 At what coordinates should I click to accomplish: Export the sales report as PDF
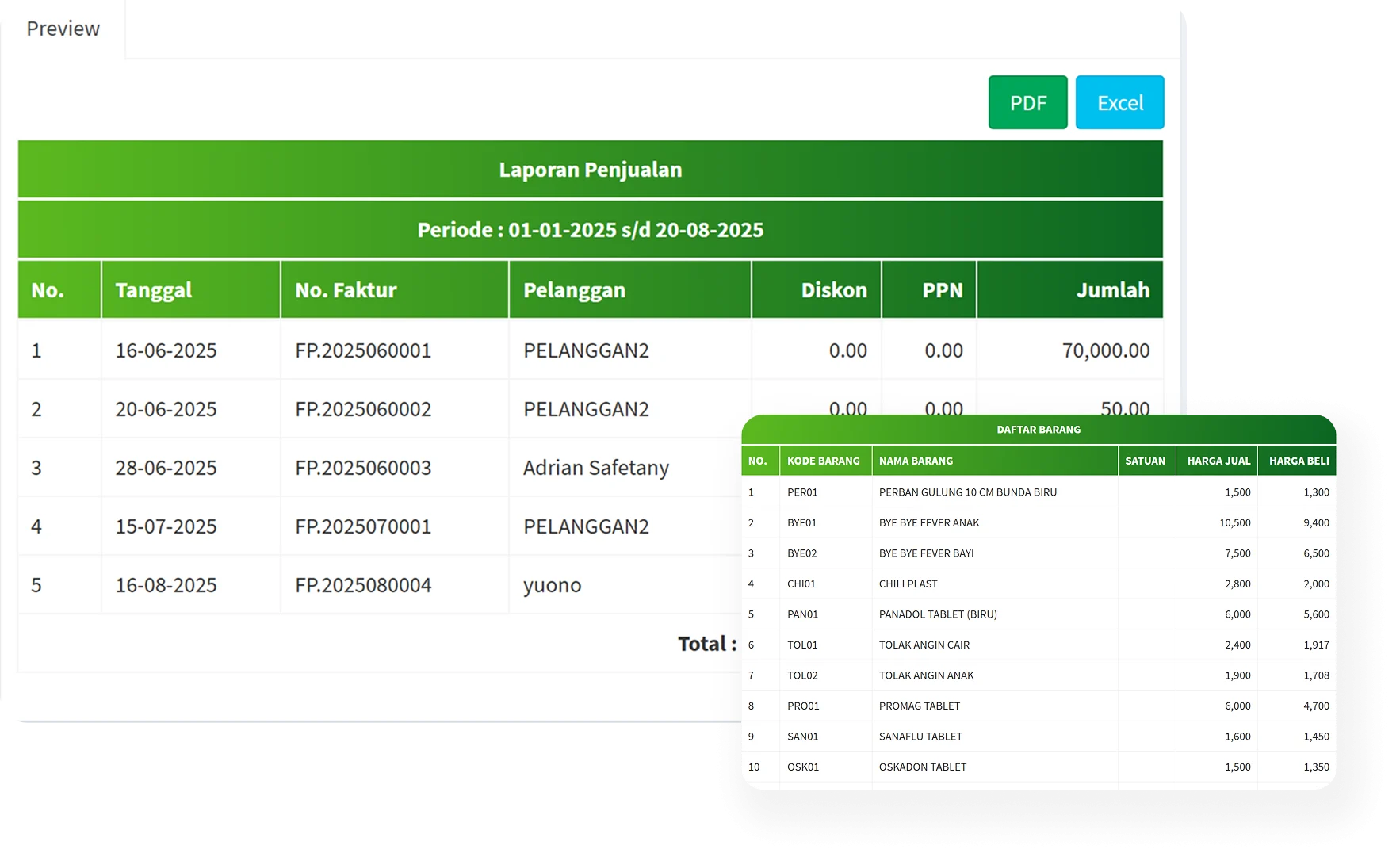tap(1027, 102)
